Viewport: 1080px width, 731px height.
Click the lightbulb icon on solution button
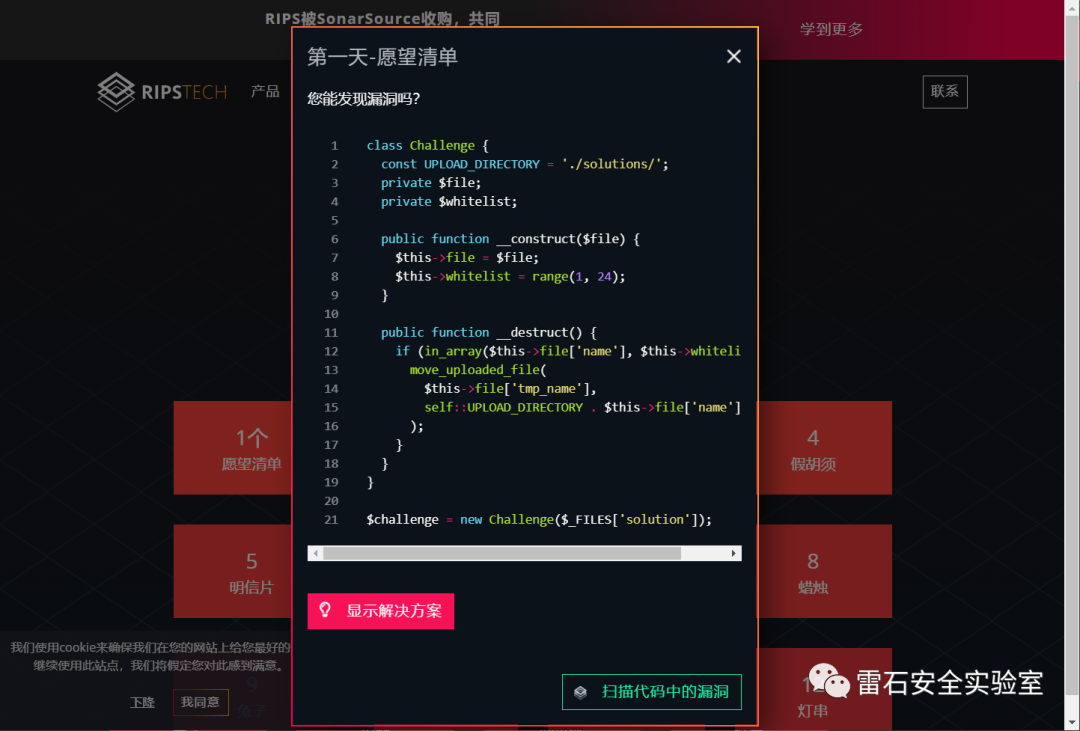(x=325, y=610)
